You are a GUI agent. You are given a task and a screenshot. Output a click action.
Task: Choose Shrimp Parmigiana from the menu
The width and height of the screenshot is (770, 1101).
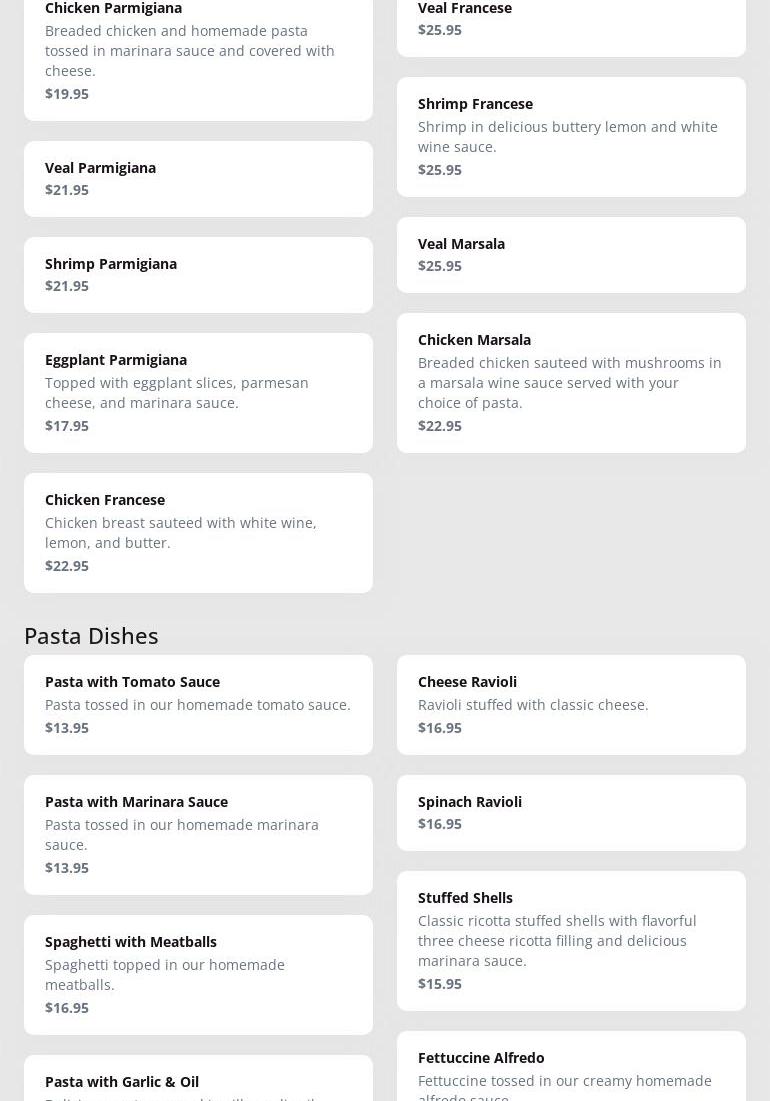click(198, 275)
